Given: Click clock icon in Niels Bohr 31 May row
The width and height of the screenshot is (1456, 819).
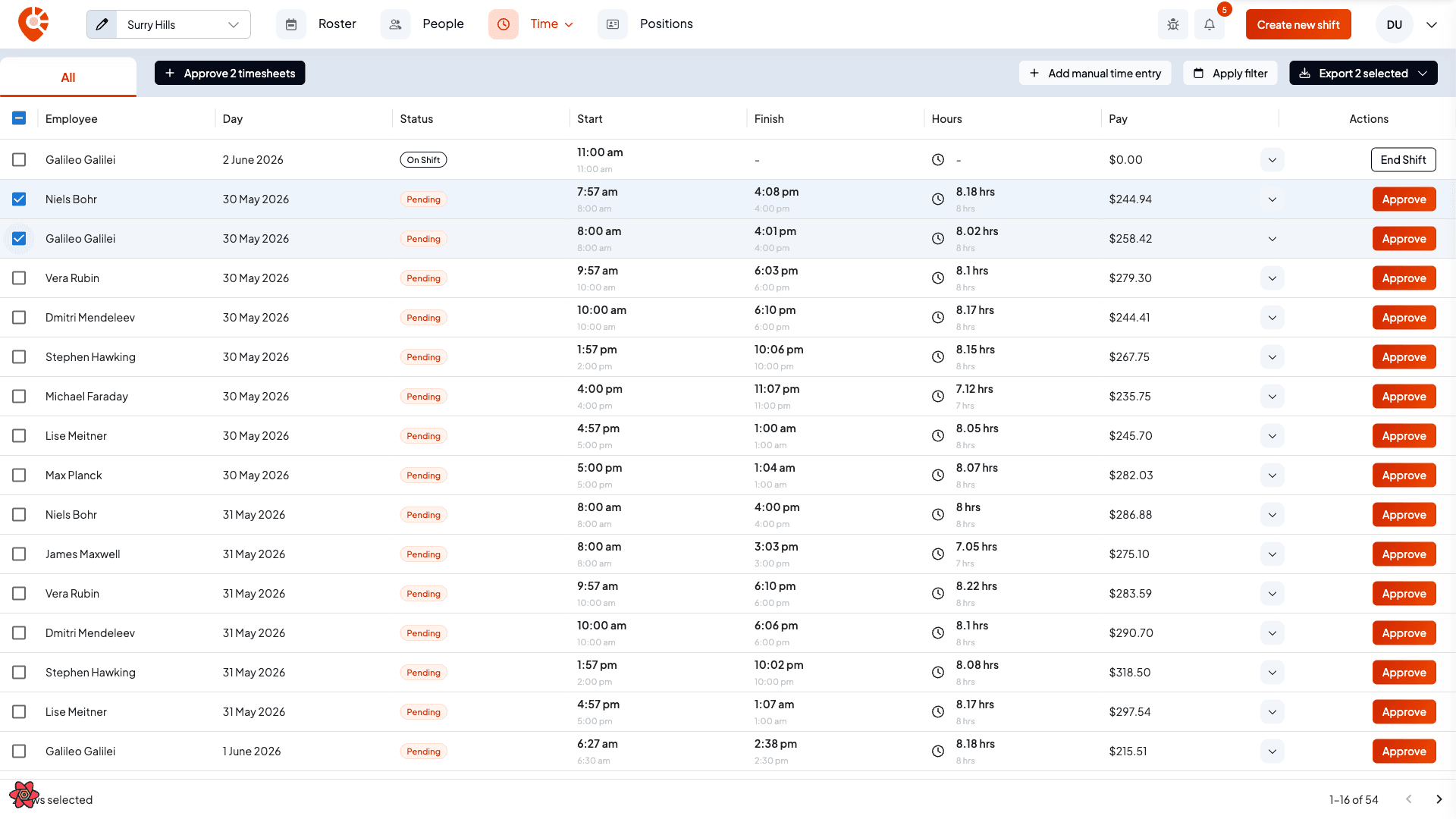Looking at the screenshot, I should click(938, 515).
